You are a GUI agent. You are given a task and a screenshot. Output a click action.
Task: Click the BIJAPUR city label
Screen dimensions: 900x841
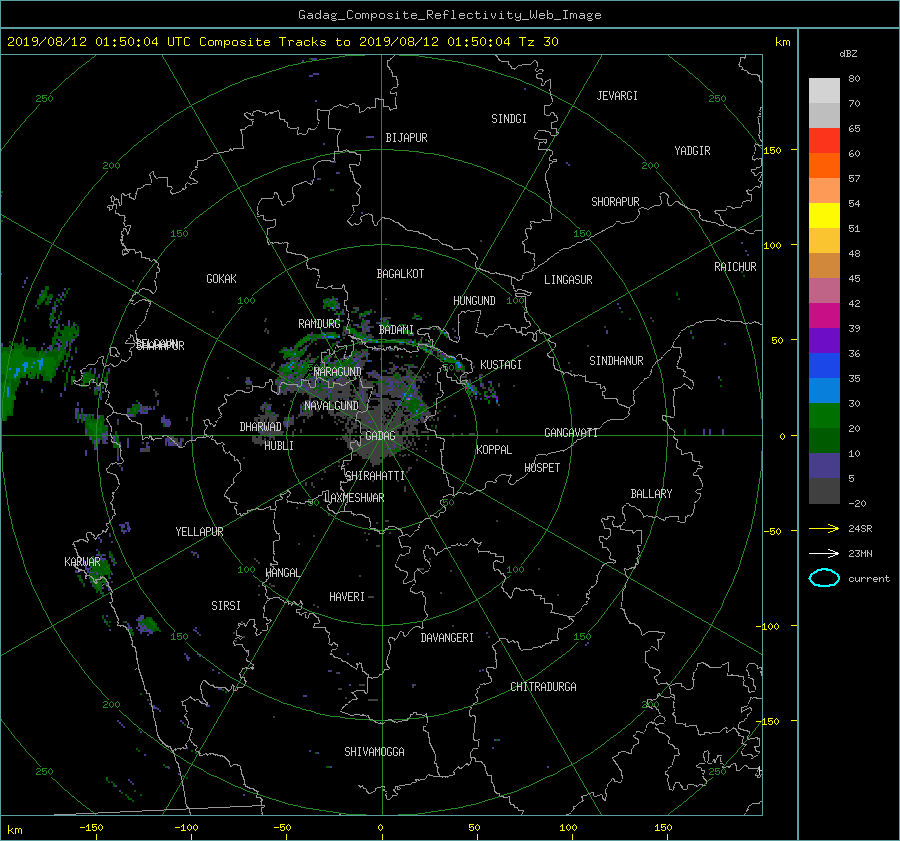tap(406, 138)
